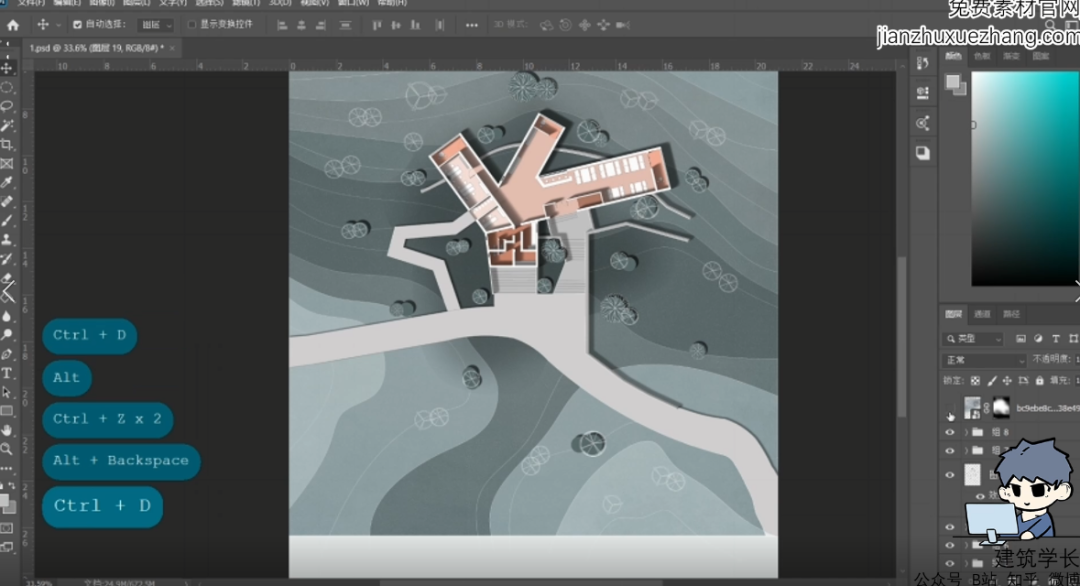
Task: Open the Properties panel icon in dock
Action: click(x=923, y=93)
